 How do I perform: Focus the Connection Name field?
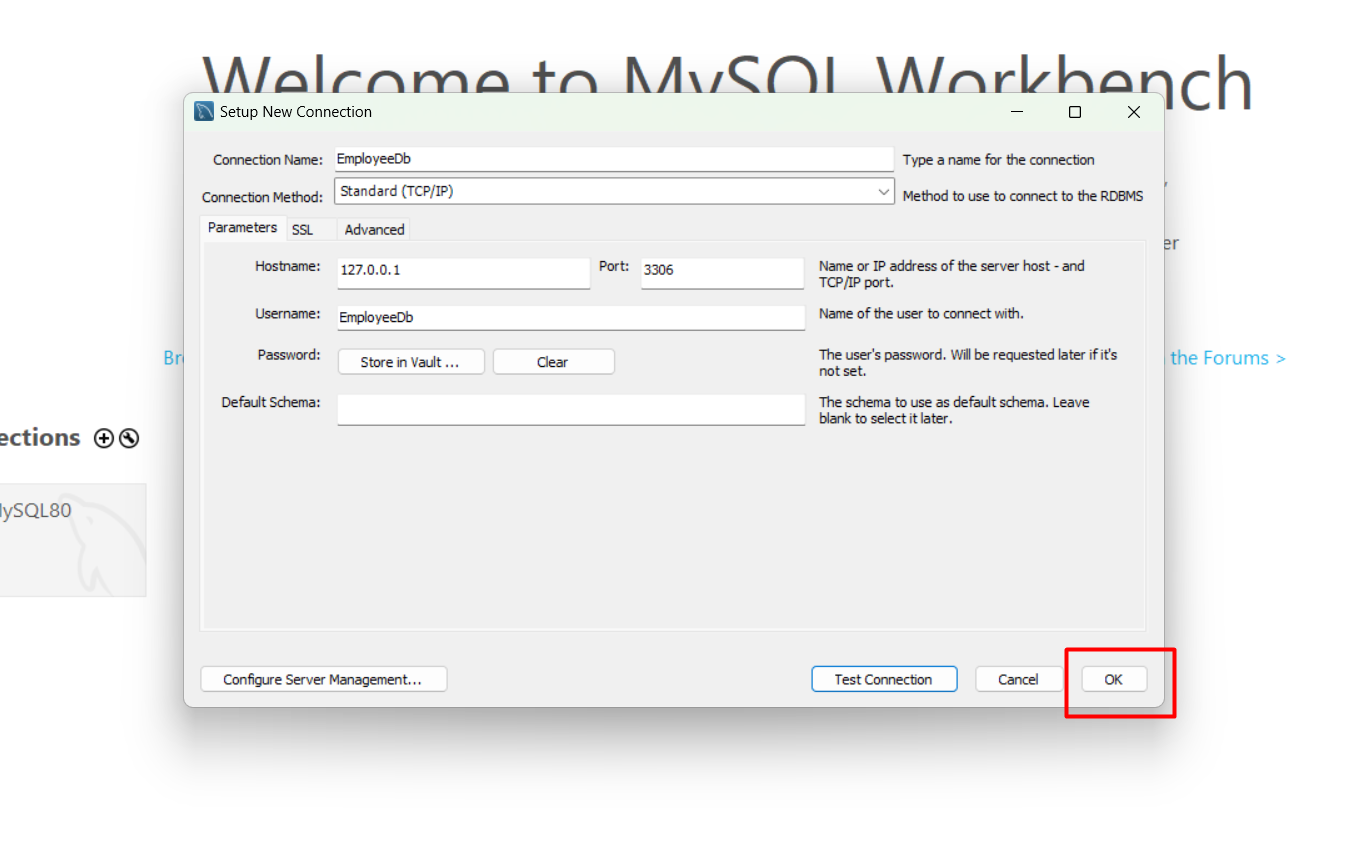pos(613,159)
